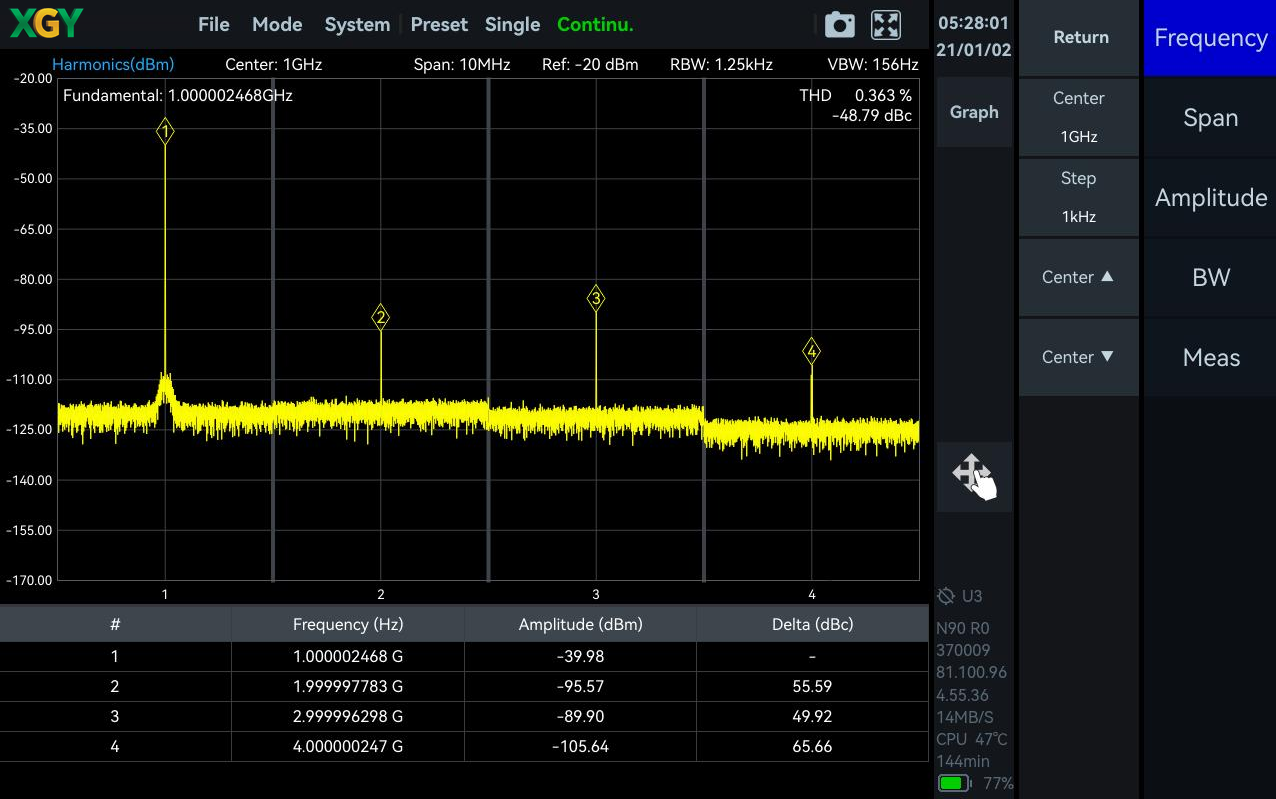The height and width of the screenshot is (799, 1276).
Task: Tap the move/touch gesture icon
Action: [974, 476]
